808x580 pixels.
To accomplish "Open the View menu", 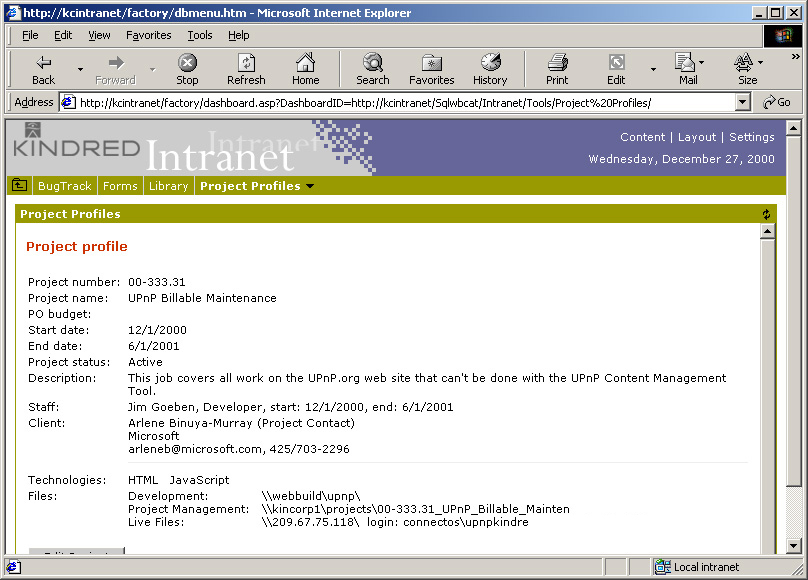I will [x=99, y=35].
